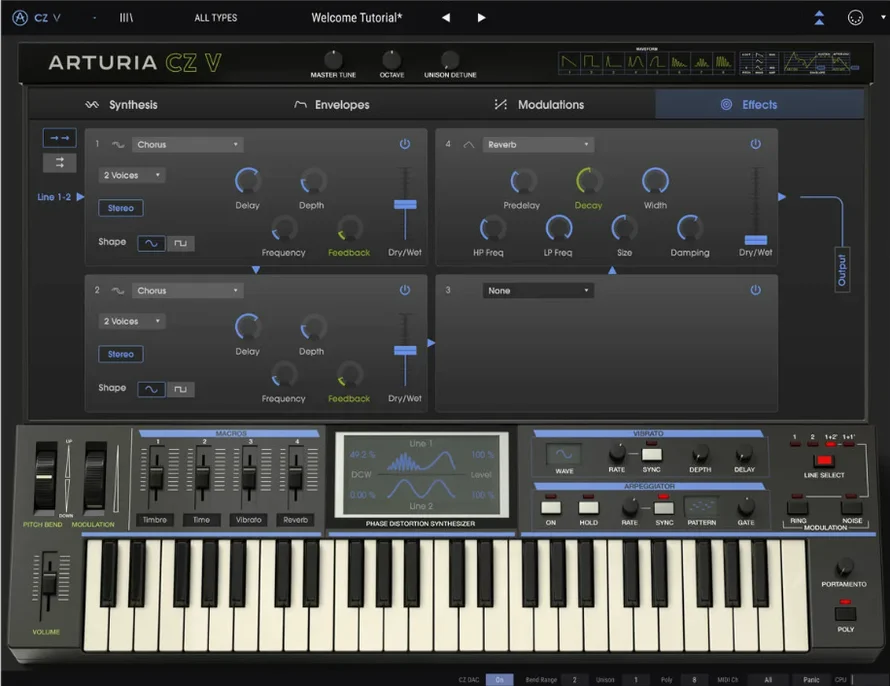Click the Reverb HP Freq knob
The width and height of the screenshot is (890, 686).
pyautogui.click(x=492, y=229)
